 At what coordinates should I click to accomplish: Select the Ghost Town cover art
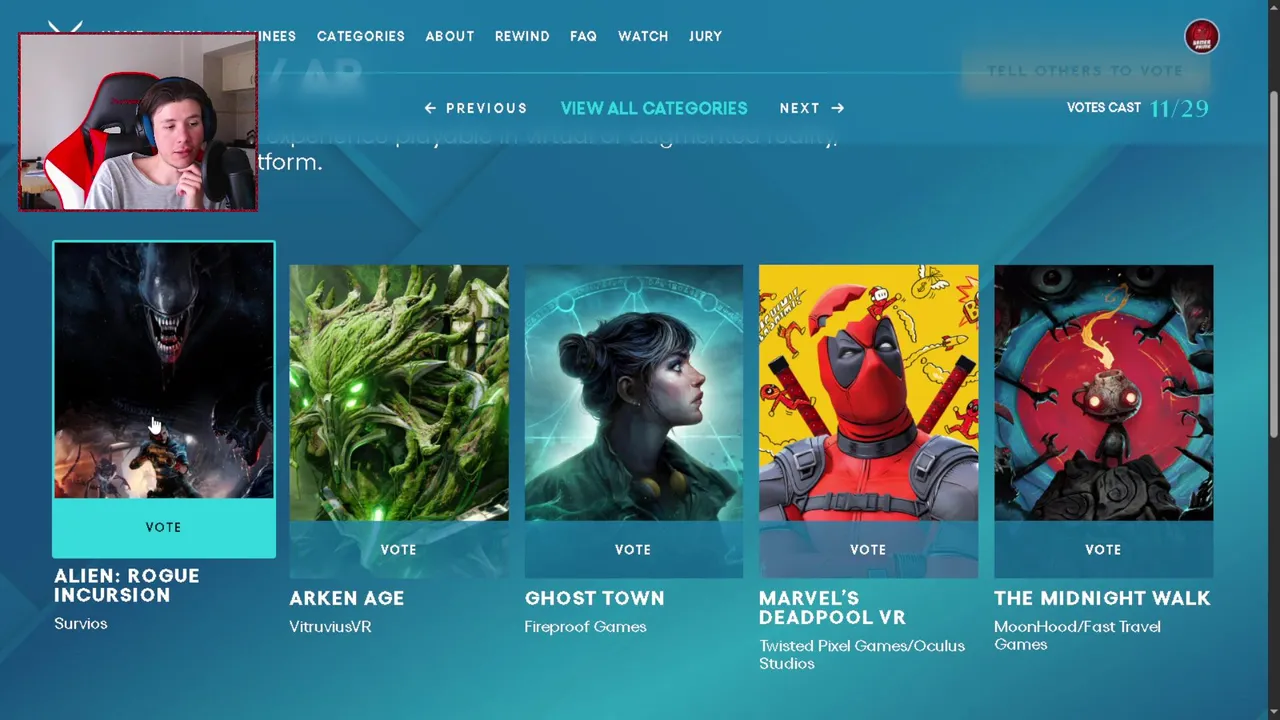[634, 393]
